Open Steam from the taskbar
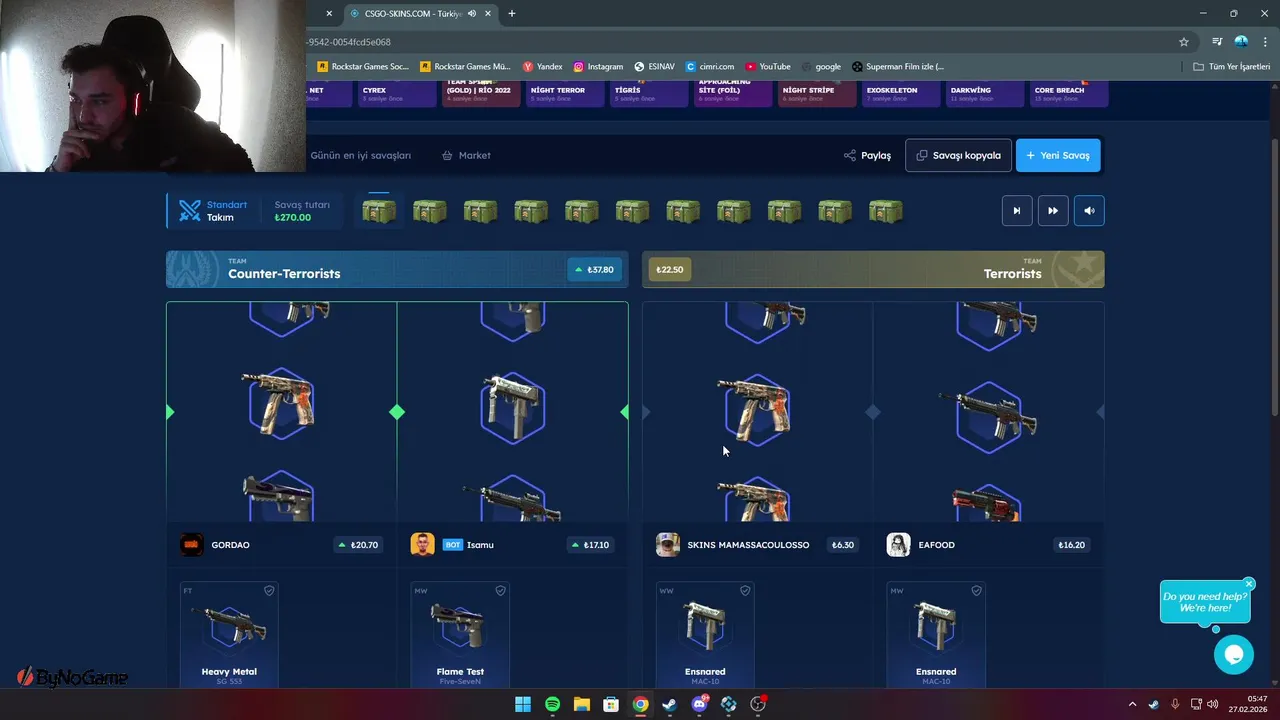Viewport: 1280px width, 720px height. (669, 704)
